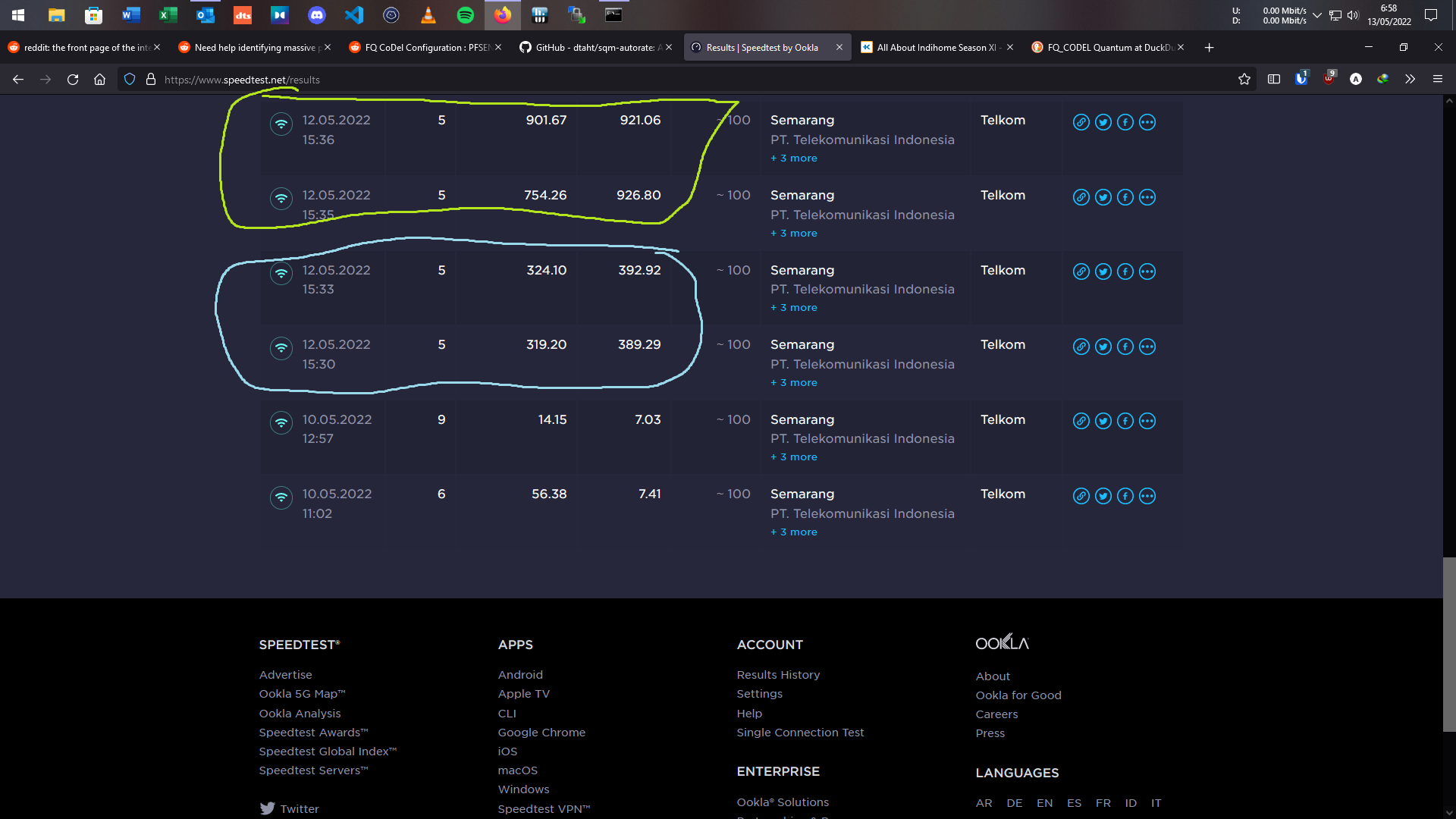The image size is (1456, 819).
Task: Open more options for 15:36 result
Action: pos(1147,122)
